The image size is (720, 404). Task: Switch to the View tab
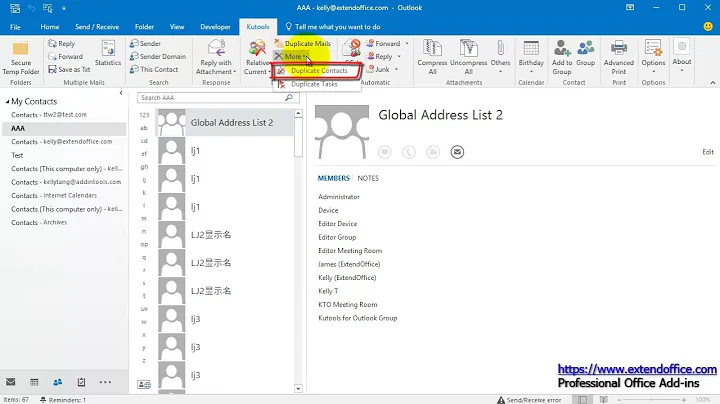pos(177,27)
